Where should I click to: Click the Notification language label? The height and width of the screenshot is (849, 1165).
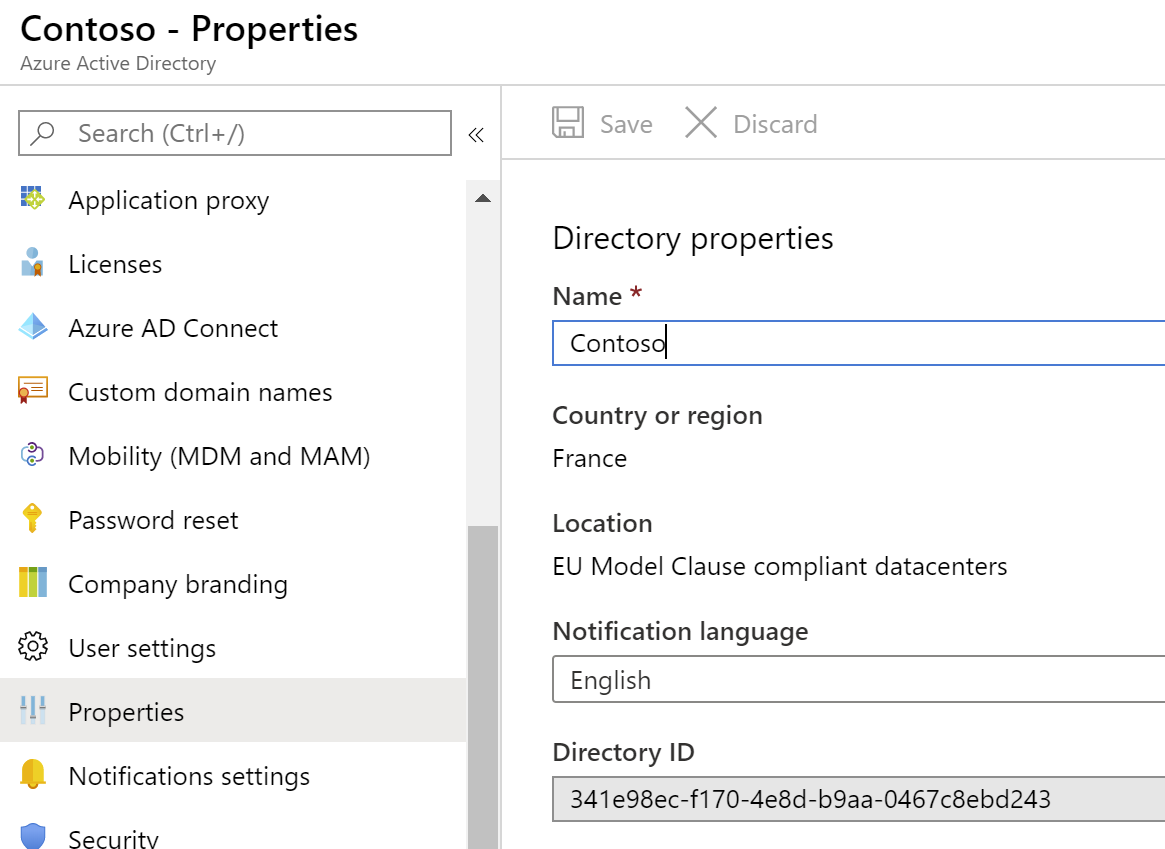[681, 632]
